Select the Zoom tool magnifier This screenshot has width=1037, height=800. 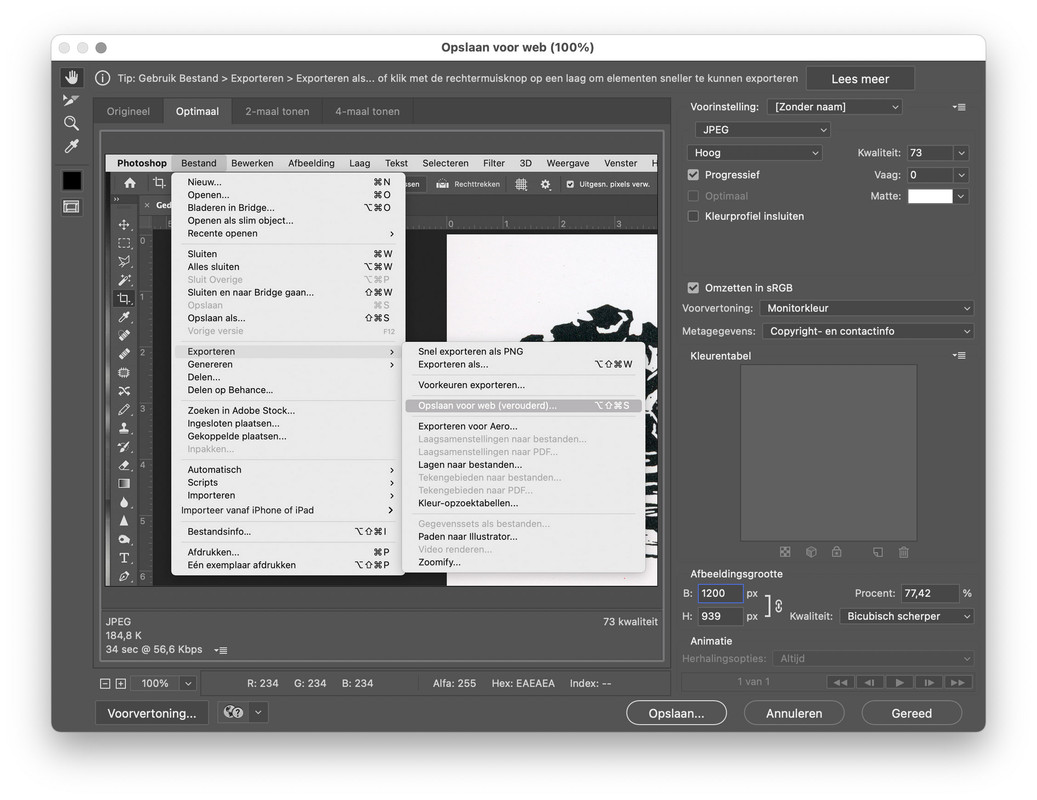click(x=71, y=123)
